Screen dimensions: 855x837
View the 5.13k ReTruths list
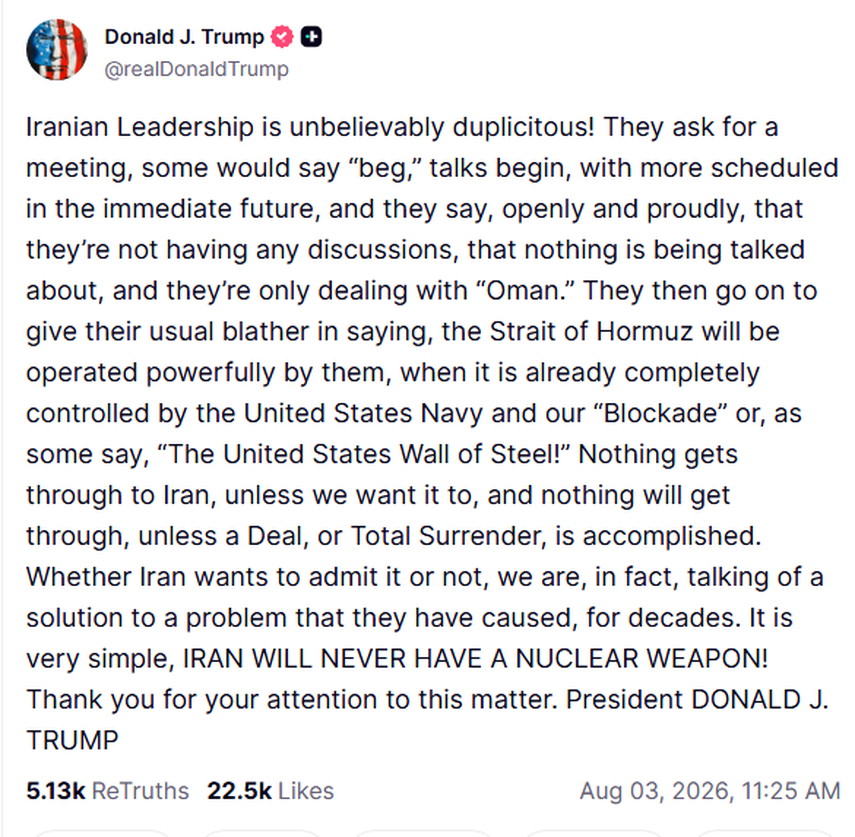(x=107, y=791)
